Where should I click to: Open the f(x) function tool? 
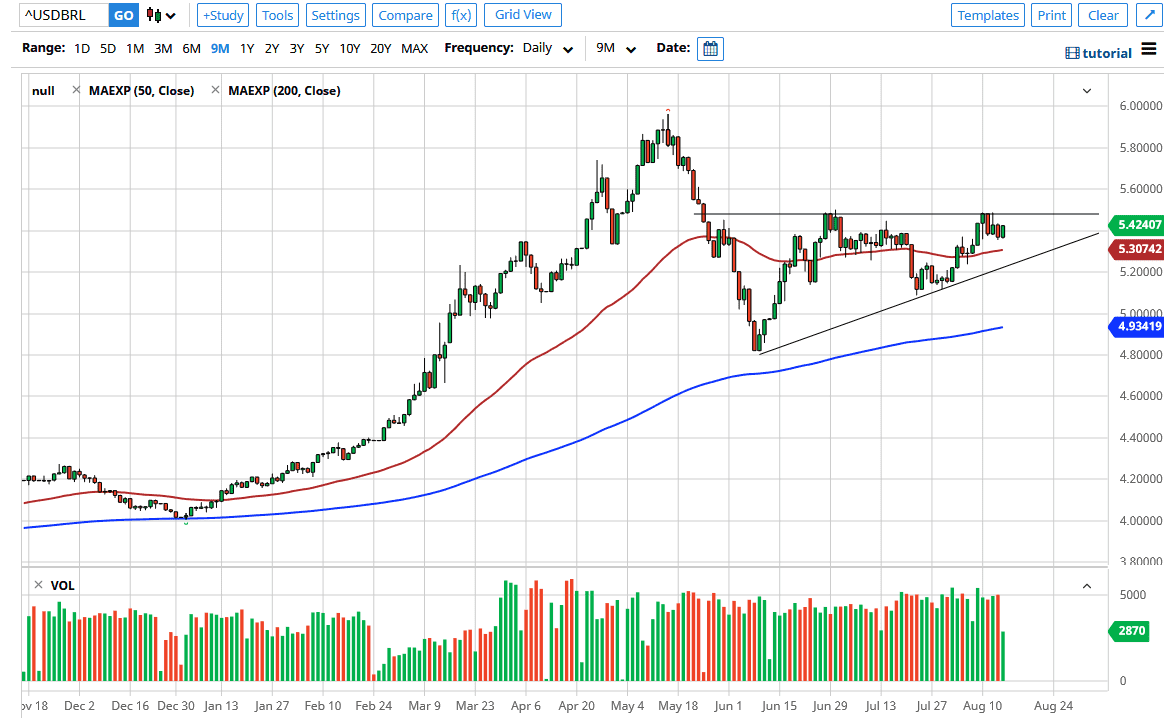[x=461, y=15]
